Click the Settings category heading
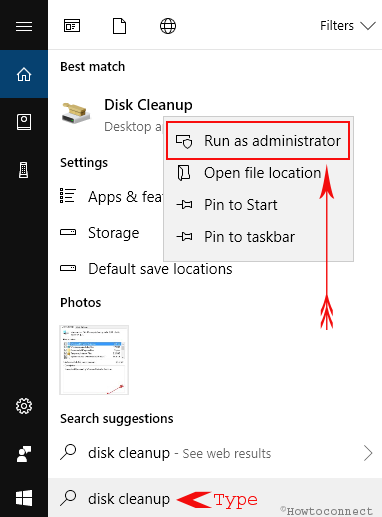 pos(84,163)
